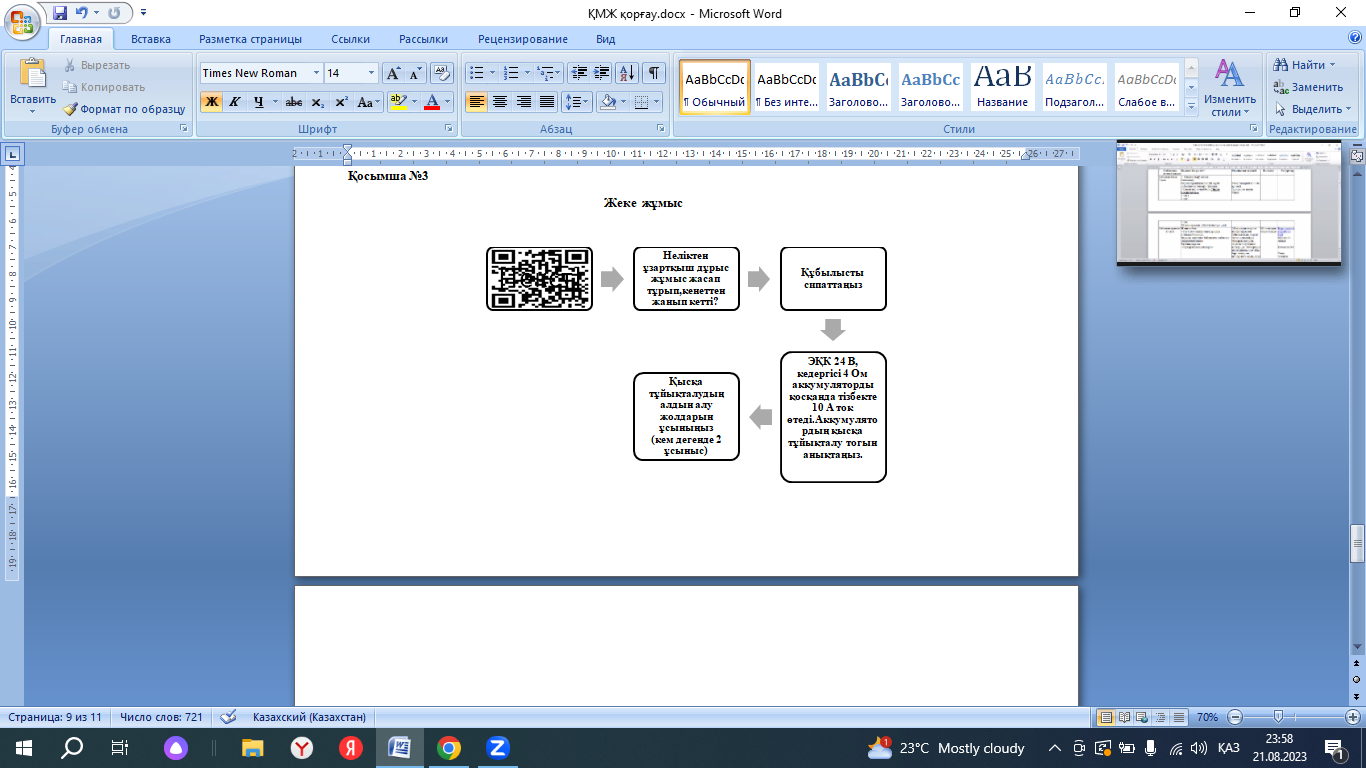Viewport: 1366px width, 768px height.
Task: Click the Clear Formatting icon
Action: pos(440,73)
